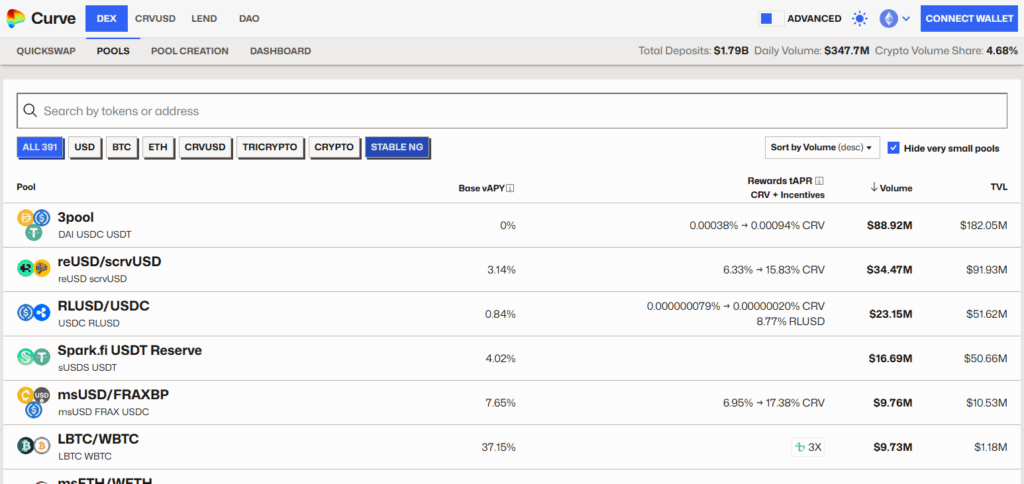
Task: Click Rewards tAPR column header
Action: (780, 180)
